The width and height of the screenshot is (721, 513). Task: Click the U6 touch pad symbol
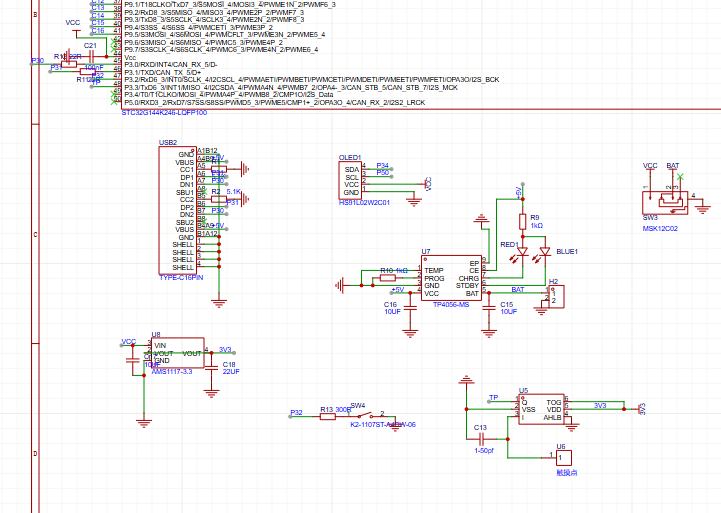click(565, 458)
